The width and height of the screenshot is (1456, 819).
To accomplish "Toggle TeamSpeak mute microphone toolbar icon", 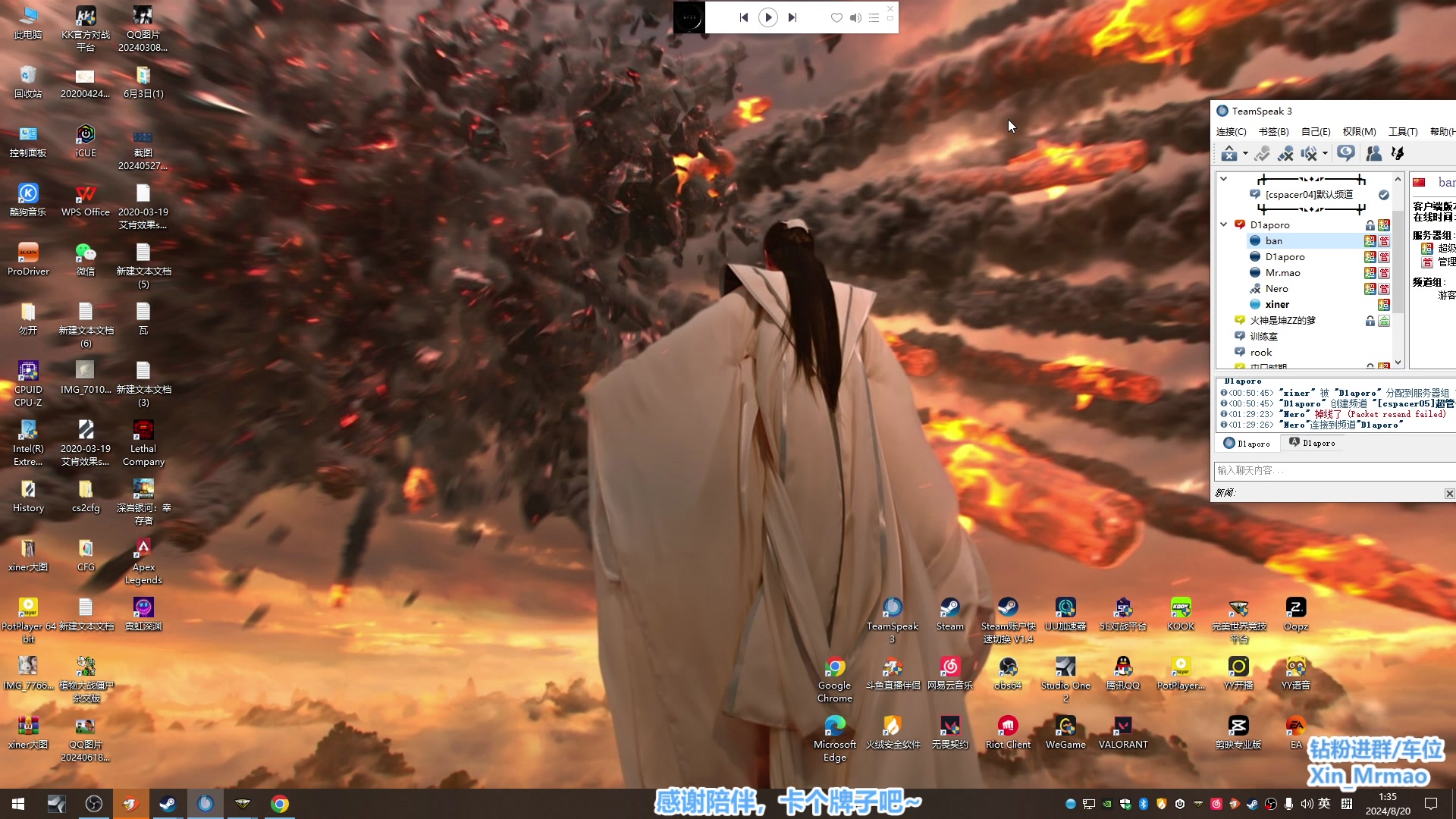I will click(1285, 154).
